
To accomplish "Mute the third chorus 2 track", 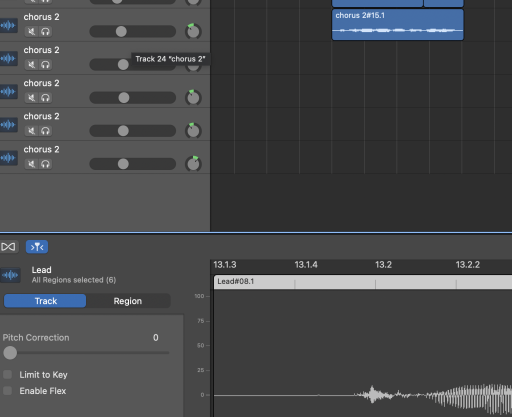I will 31,98.
